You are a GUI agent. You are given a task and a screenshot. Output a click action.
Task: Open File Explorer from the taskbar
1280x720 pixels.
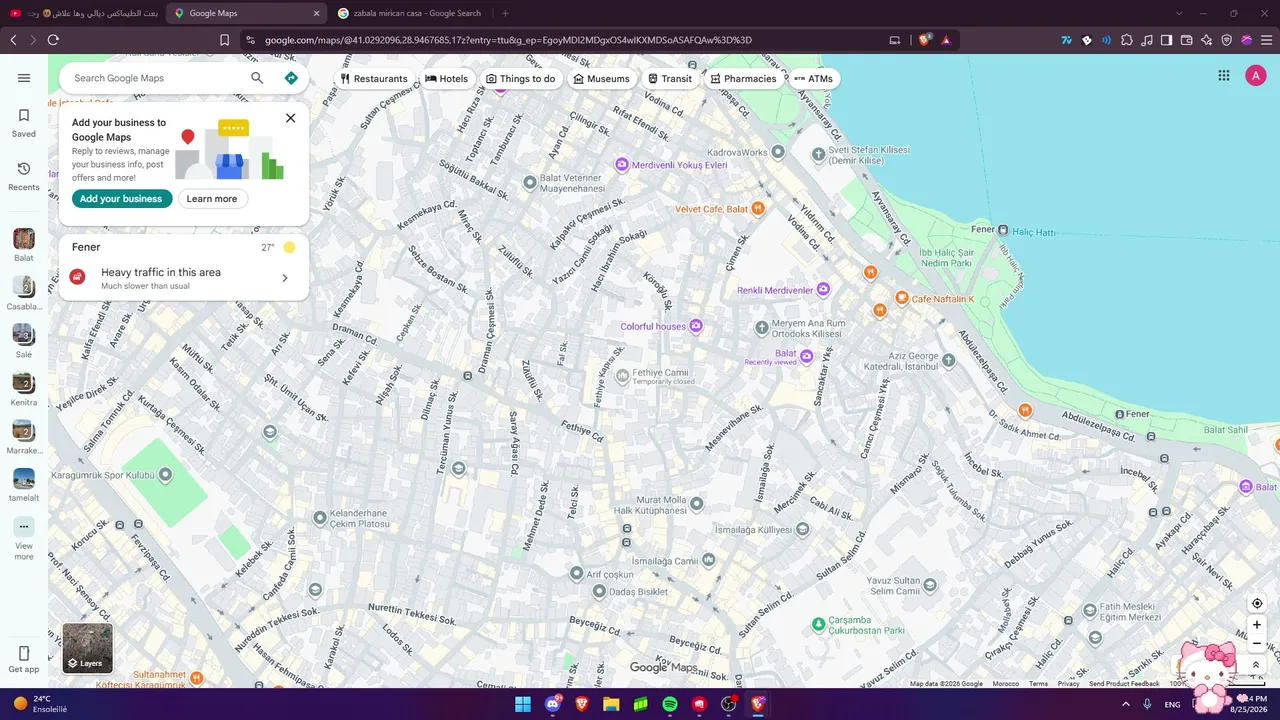611,704
